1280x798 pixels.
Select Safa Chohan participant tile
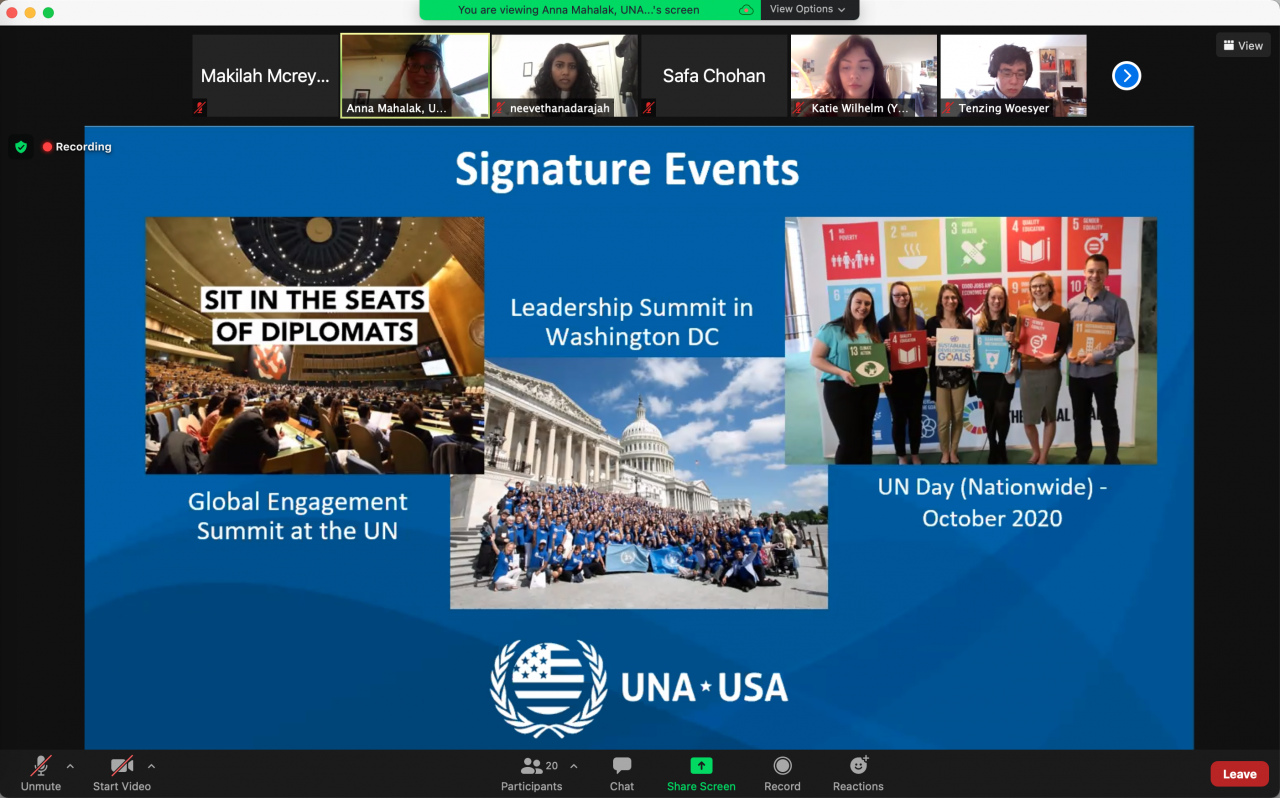click(x=714, y=76)
